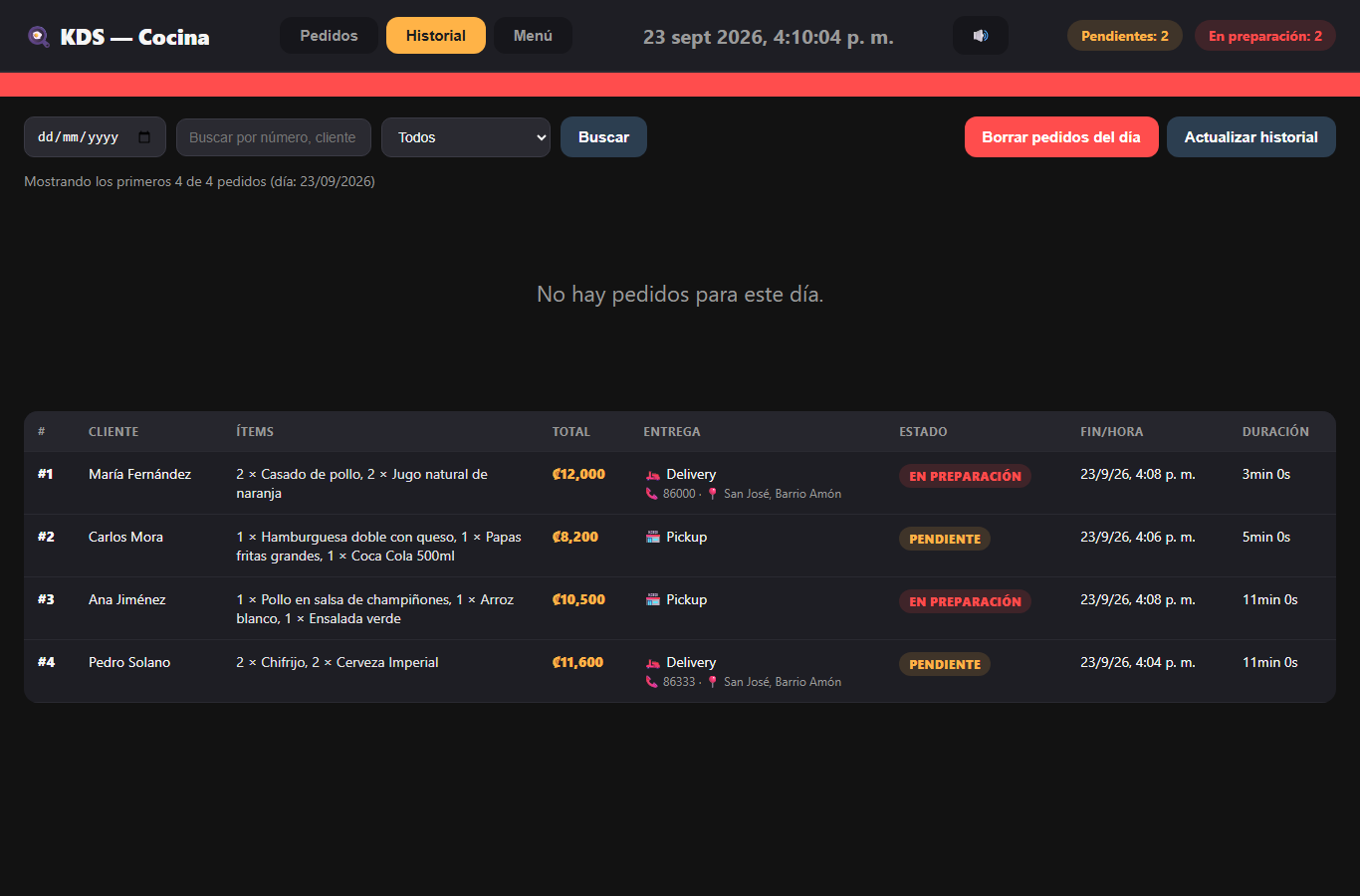Click items text Chifrijo and Cerveza Imperial
This screenshot has height=896, width=1360.
point(338,662)
